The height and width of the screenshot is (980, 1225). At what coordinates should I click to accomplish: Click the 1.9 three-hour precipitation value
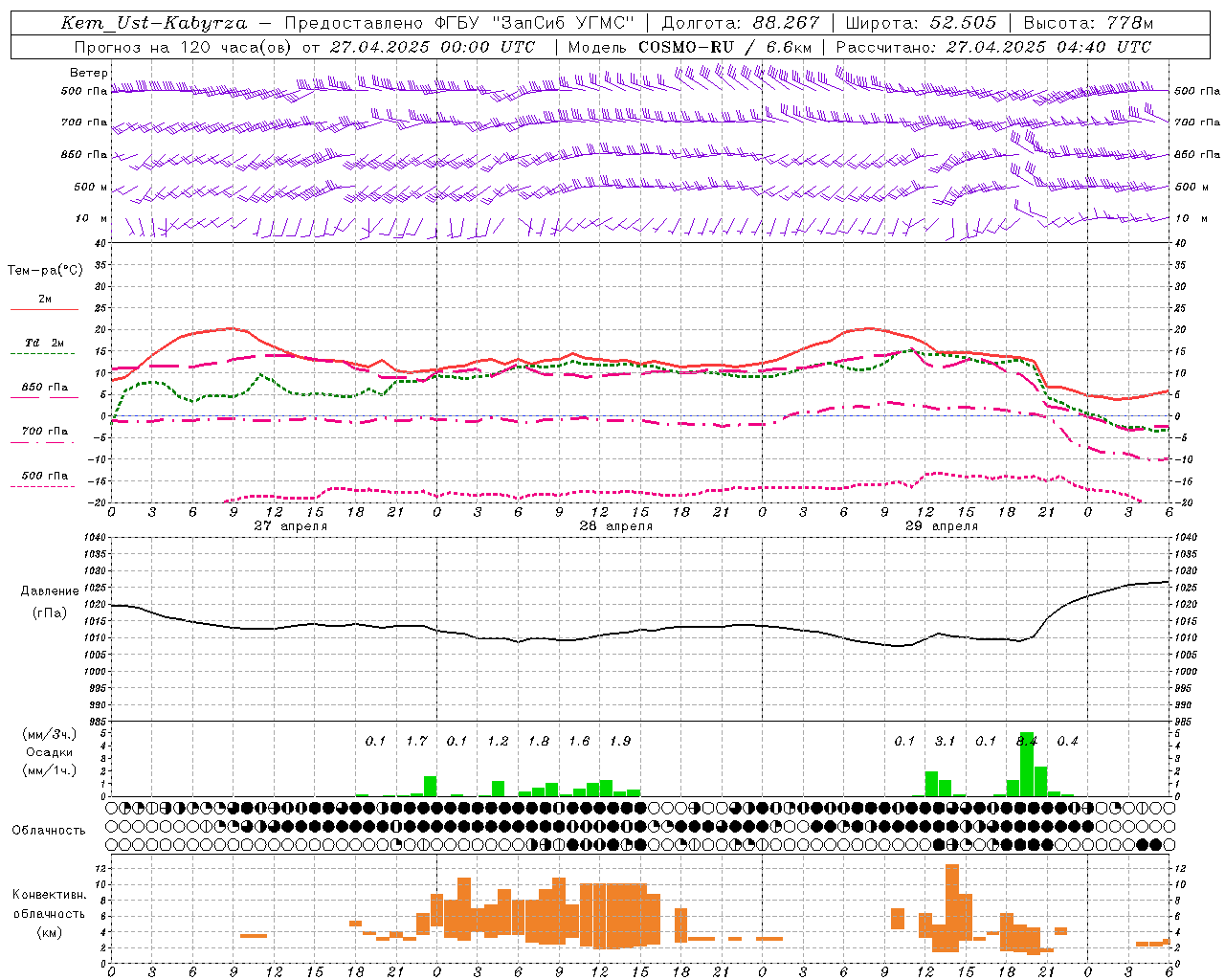point(620,741)
